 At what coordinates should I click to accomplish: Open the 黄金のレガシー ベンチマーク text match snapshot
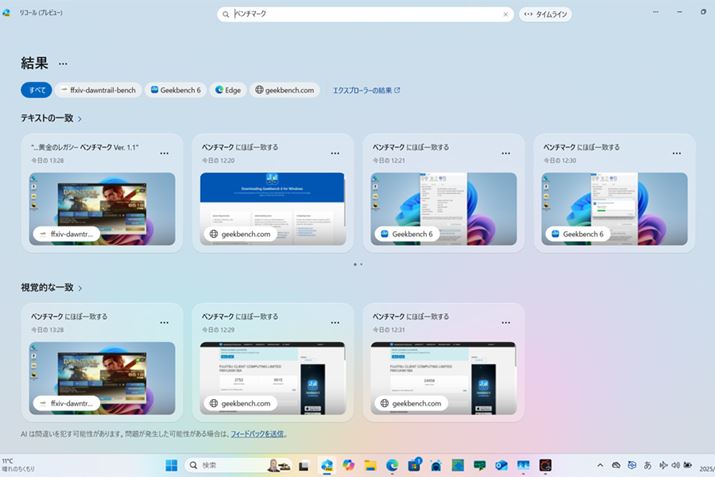tap(102, 209)
